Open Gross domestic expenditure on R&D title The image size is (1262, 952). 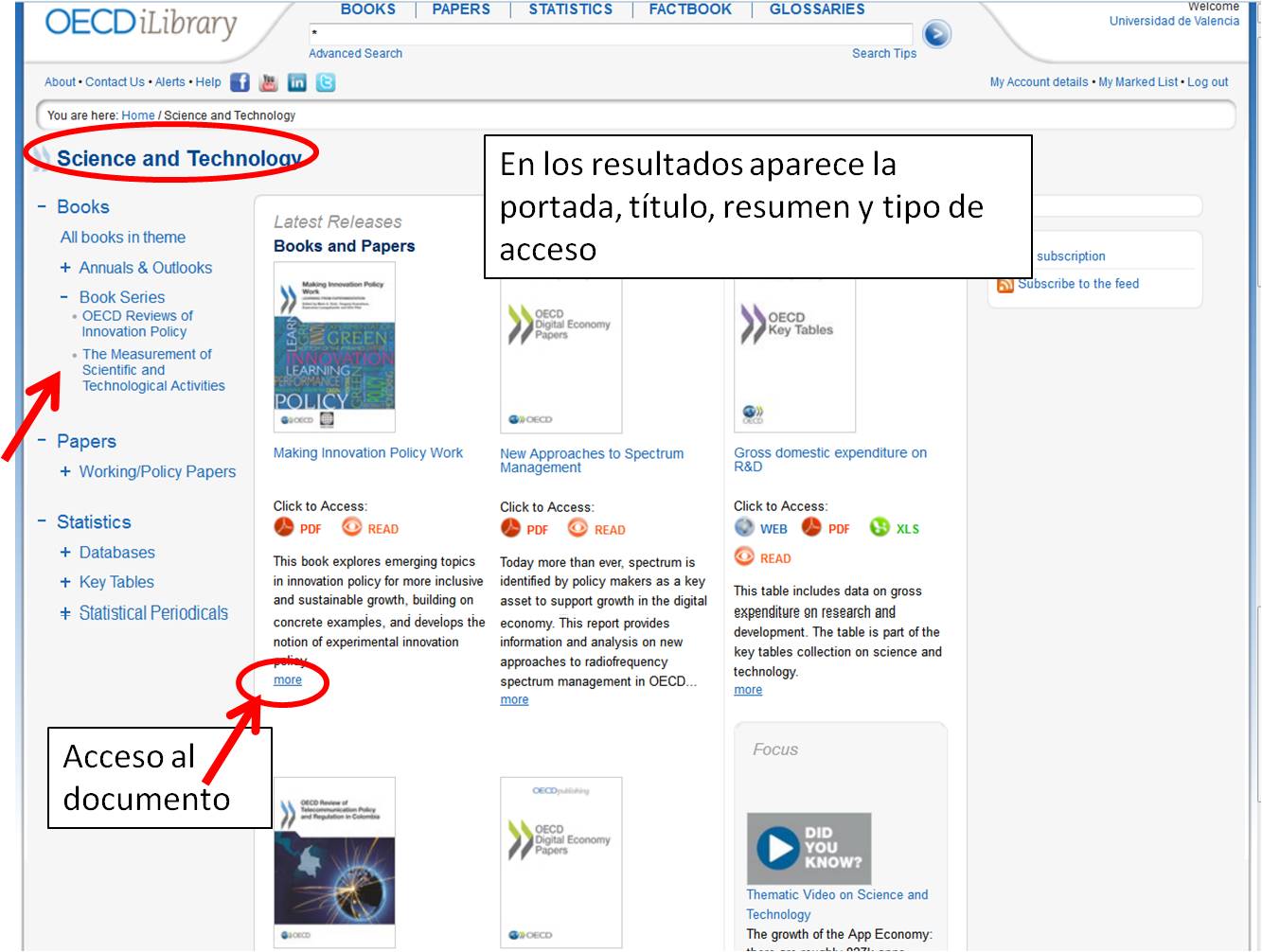coord(830,460)
